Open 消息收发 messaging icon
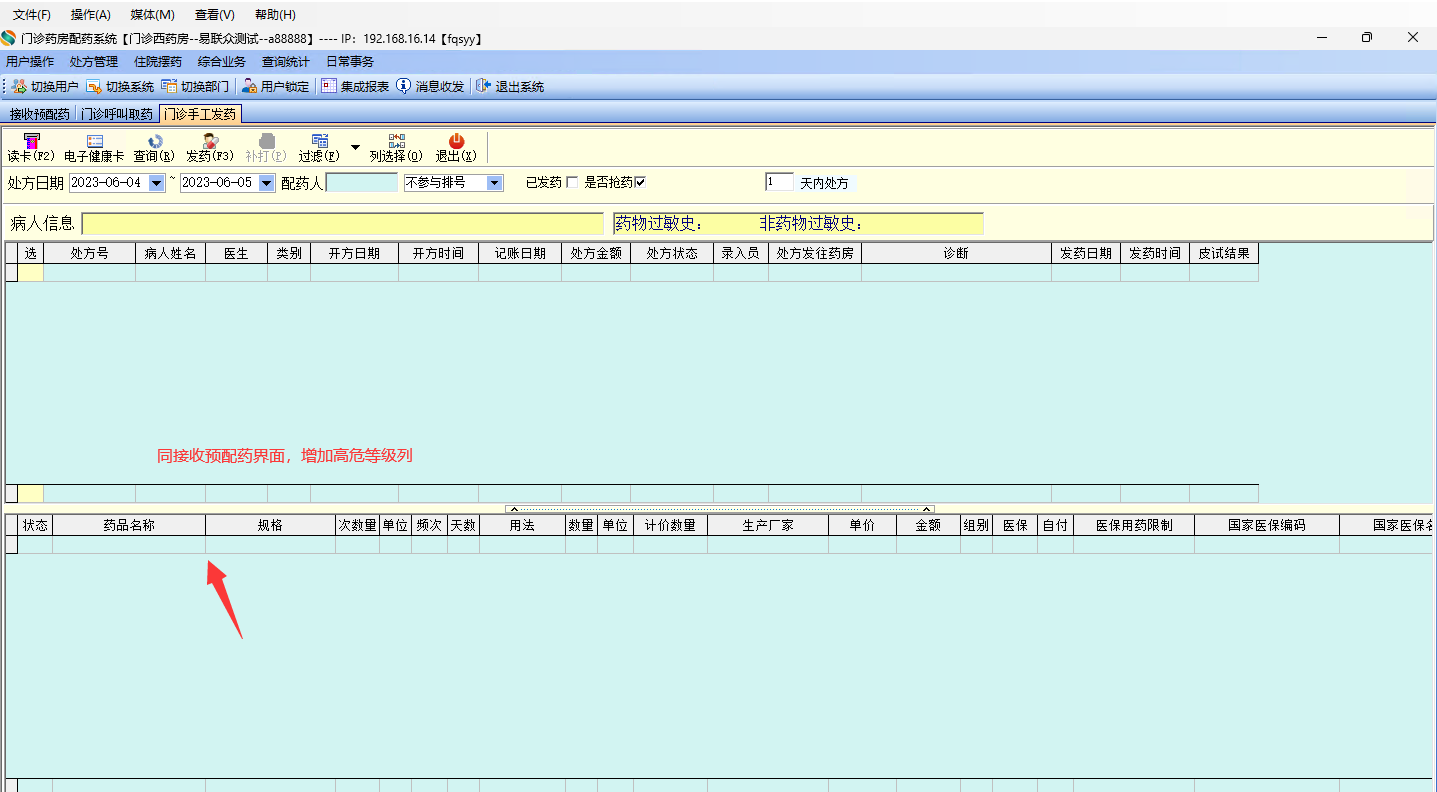Viewport: 1437px width, 792px height. pyautogui.click(x=404, y=87)
